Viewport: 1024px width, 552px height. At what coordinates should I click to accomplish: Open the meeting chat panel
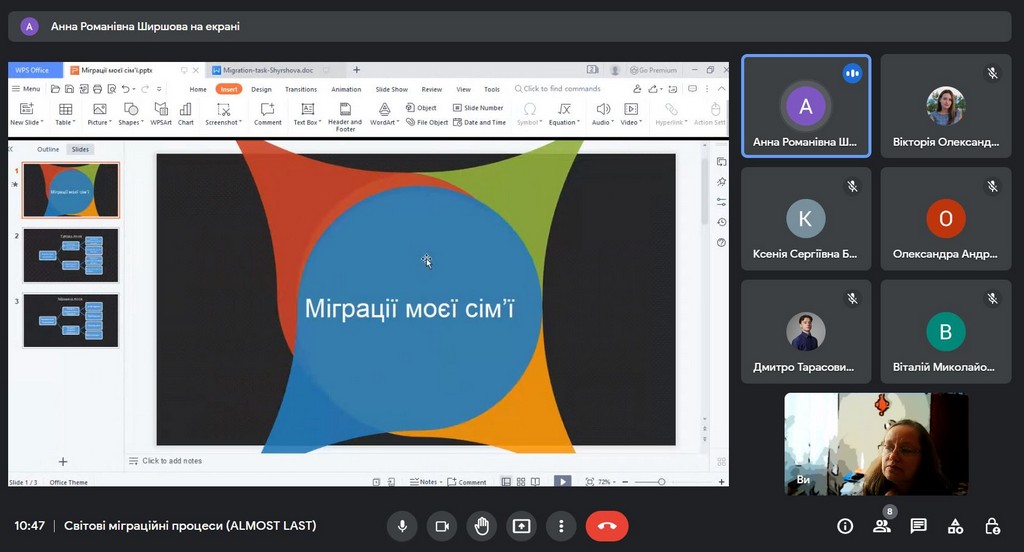click(918, 526)
